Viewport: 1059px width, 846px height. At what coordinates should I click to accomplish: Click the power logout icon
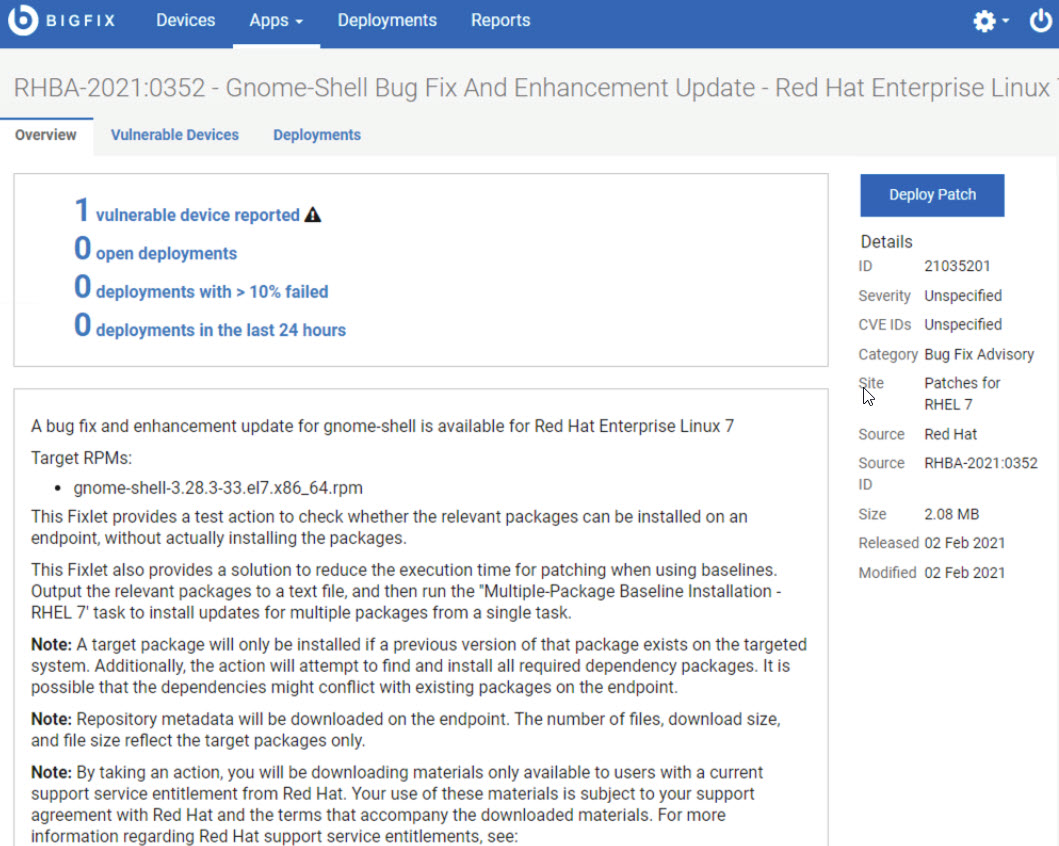click(1040, 21)
